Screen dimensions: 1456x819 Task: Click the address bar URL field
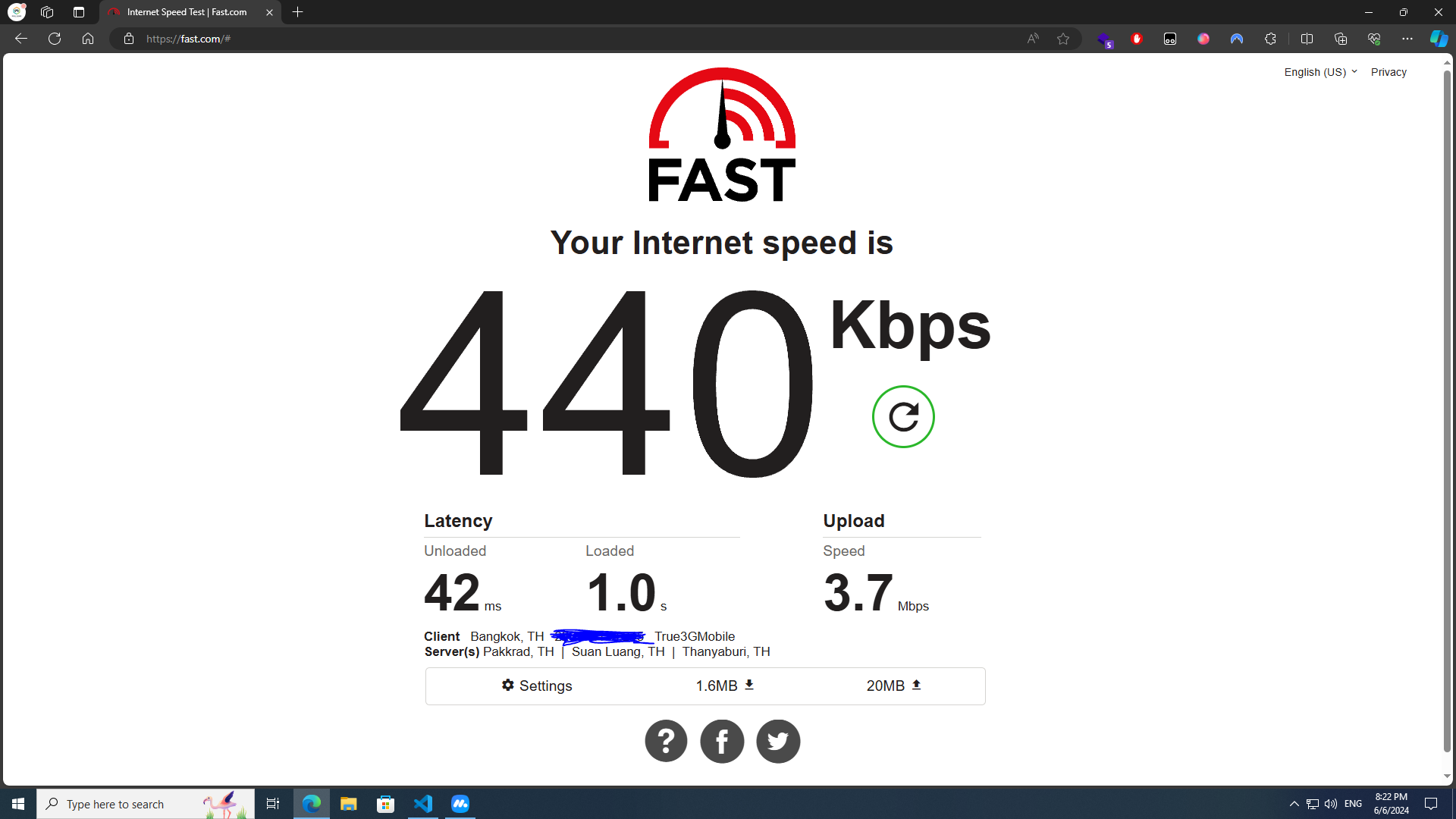576,39
